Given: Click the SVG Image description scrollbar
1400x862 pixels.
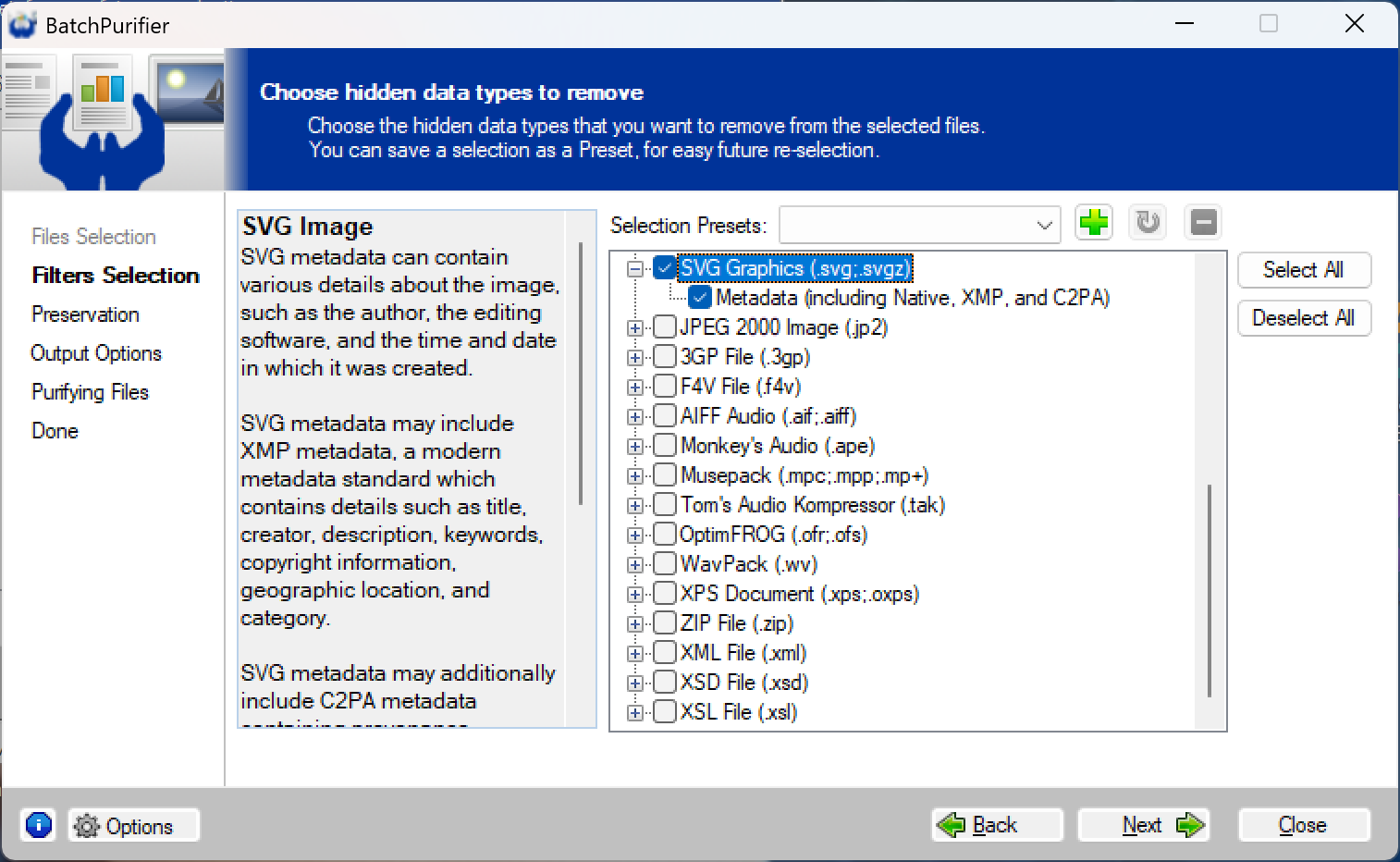Looking at the screenshot, I should point(581,373).
